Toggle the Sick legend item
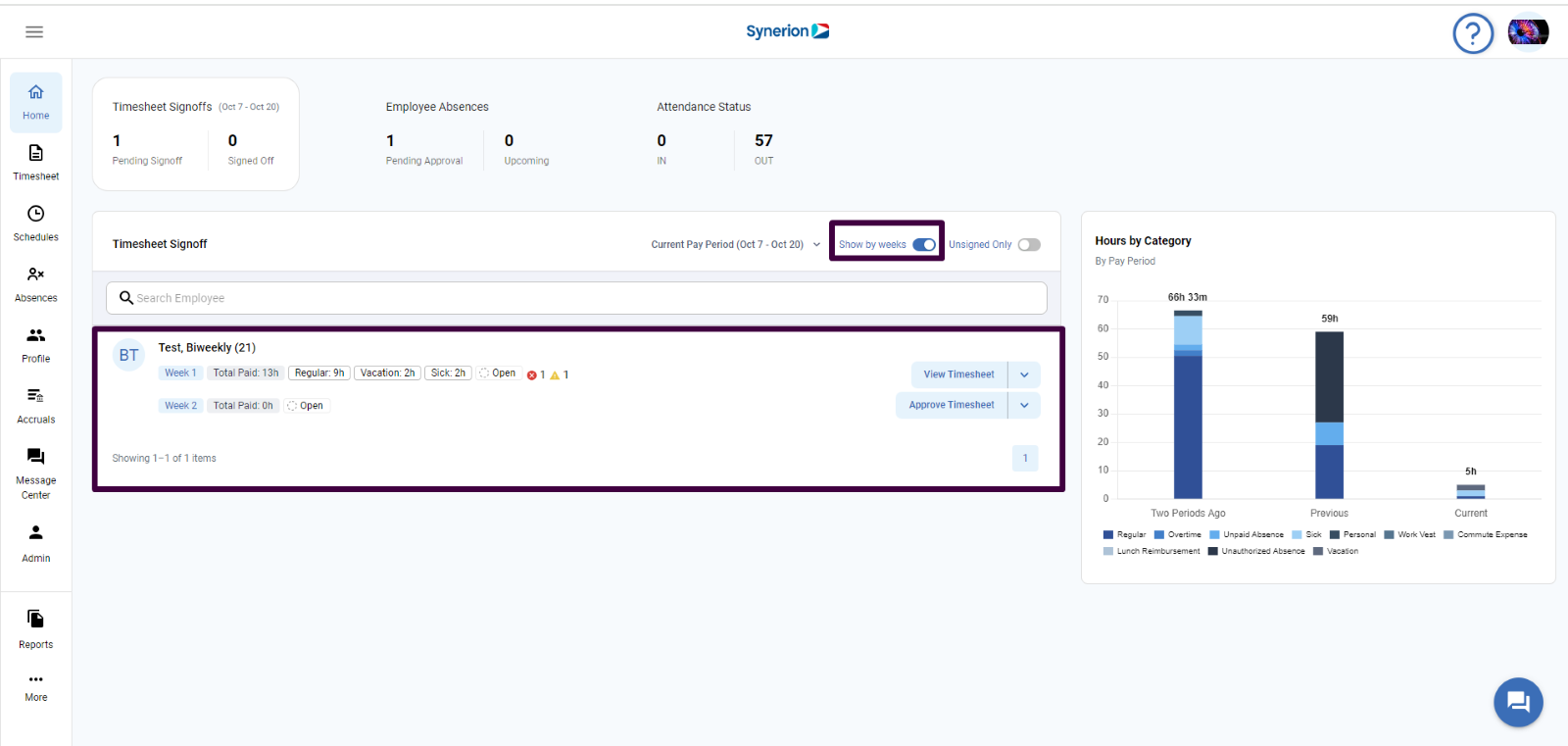This screenshot has height=746, width=1568. tap(1306, 535)
